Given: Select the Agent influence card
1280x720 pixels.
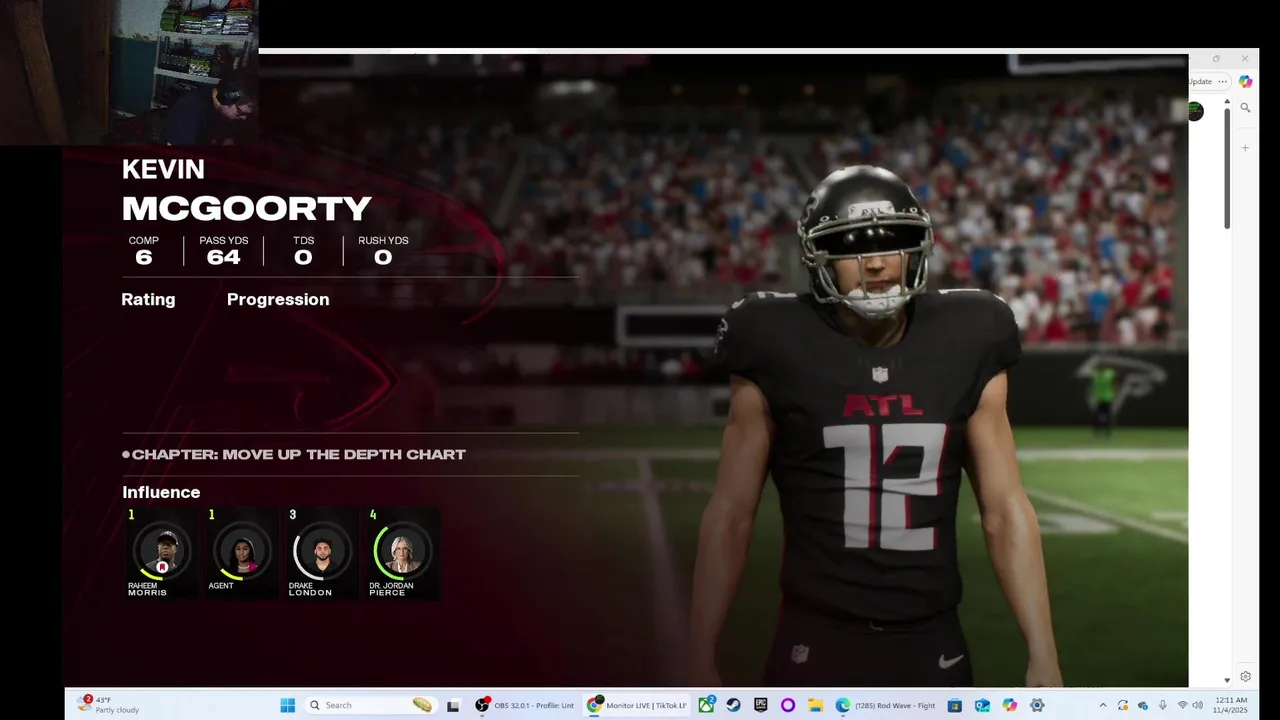Looking at the screenshot, I should 242,554.
